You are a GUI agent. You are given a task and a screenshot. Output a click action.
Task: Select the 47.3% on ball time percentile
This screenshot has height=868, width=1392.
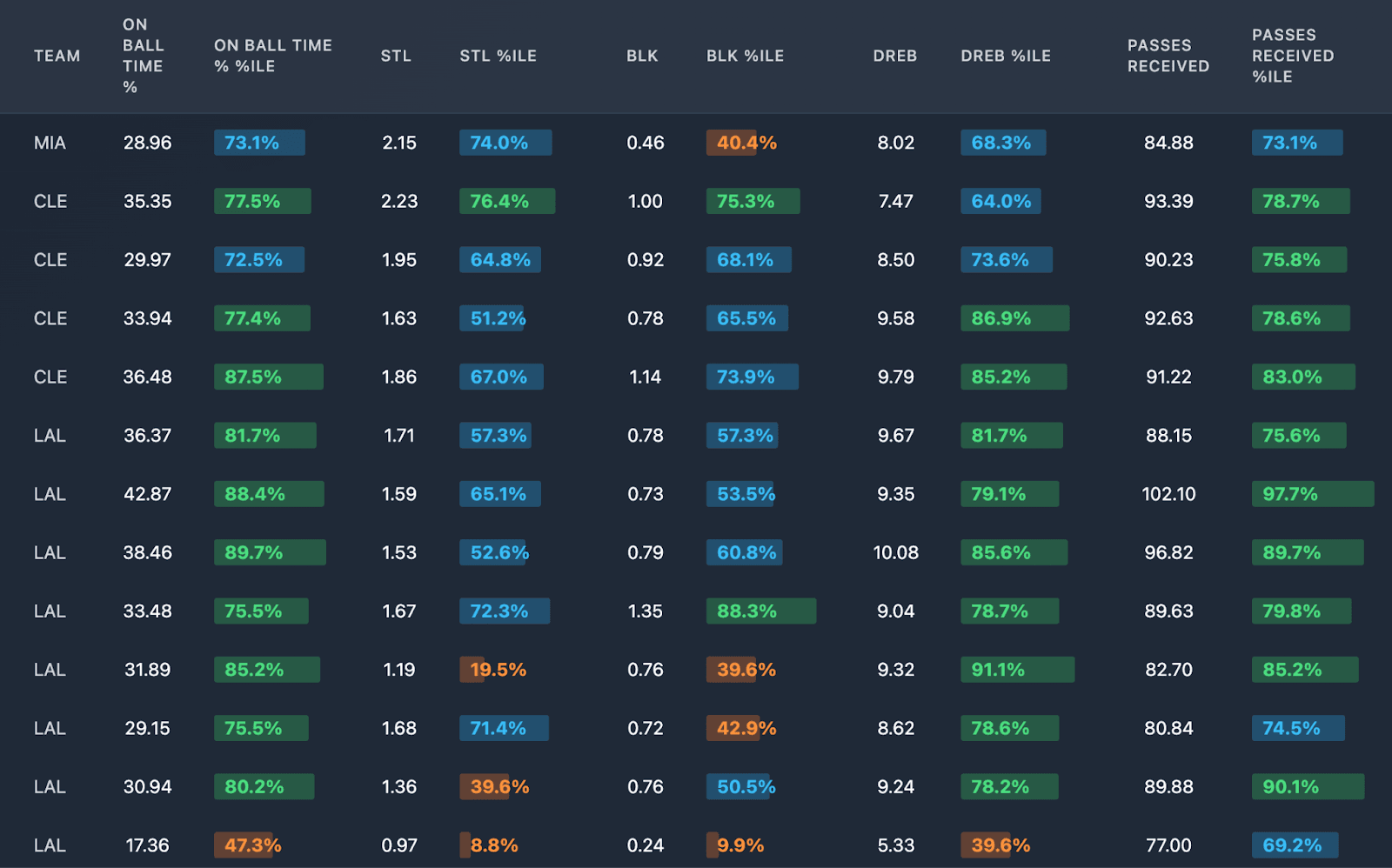(x=252, y=845)
